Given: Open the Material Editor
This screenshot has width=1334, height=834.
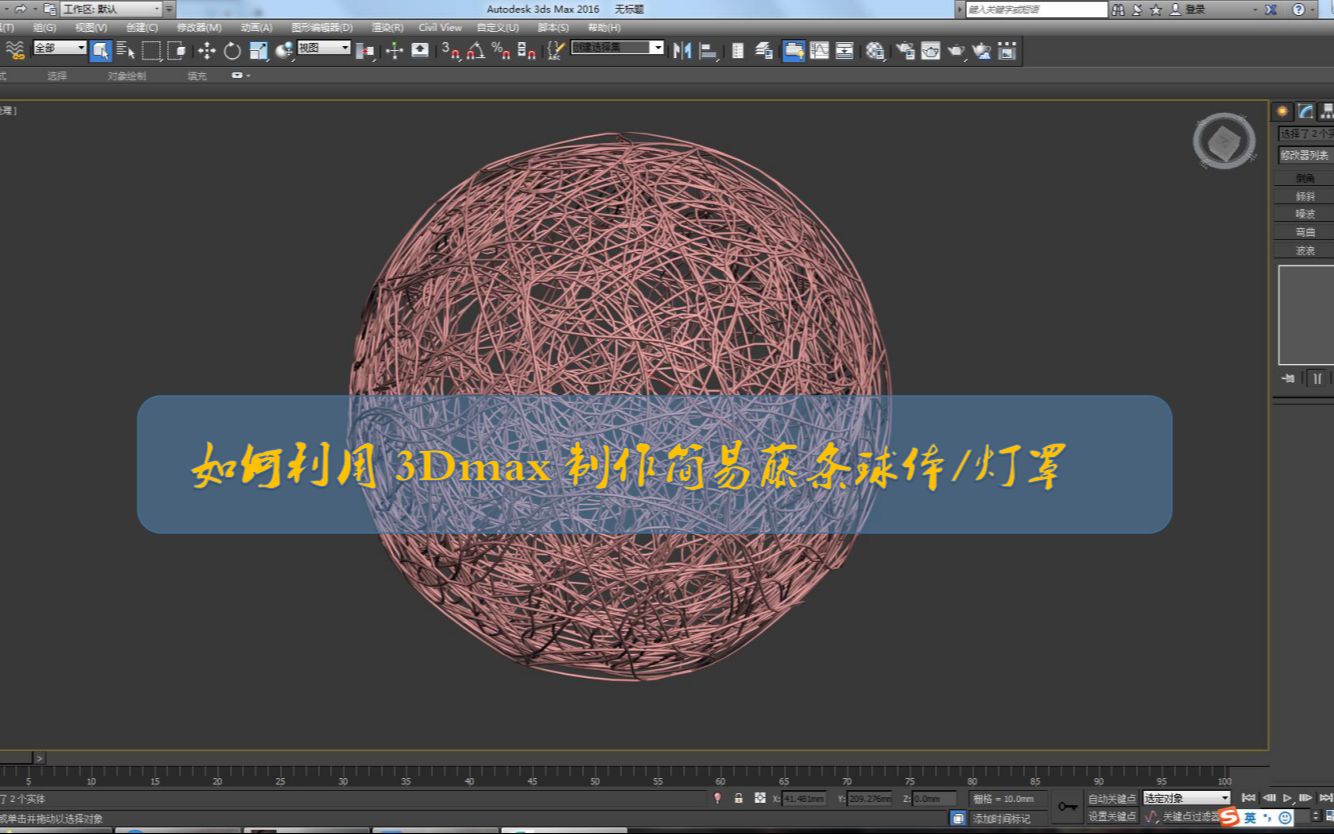Looking at the screenshot, I should click(x=875, y=51).
